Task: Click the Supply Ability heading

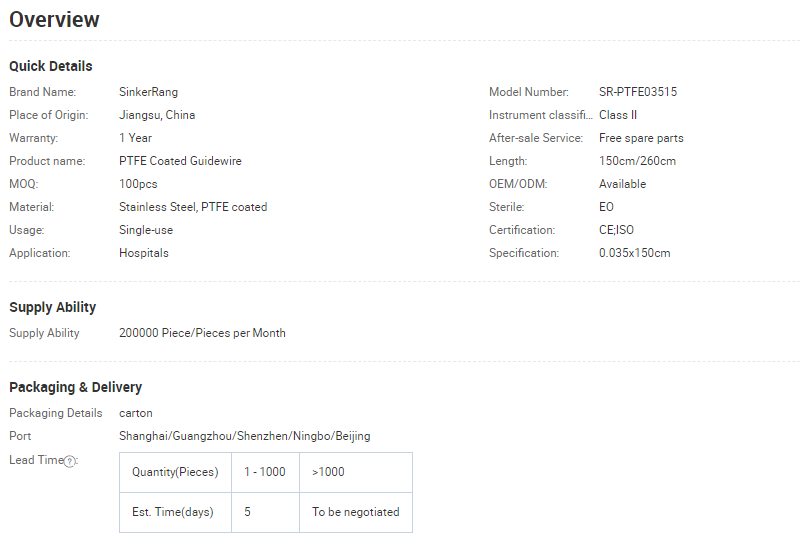Action: coord(53,307)
